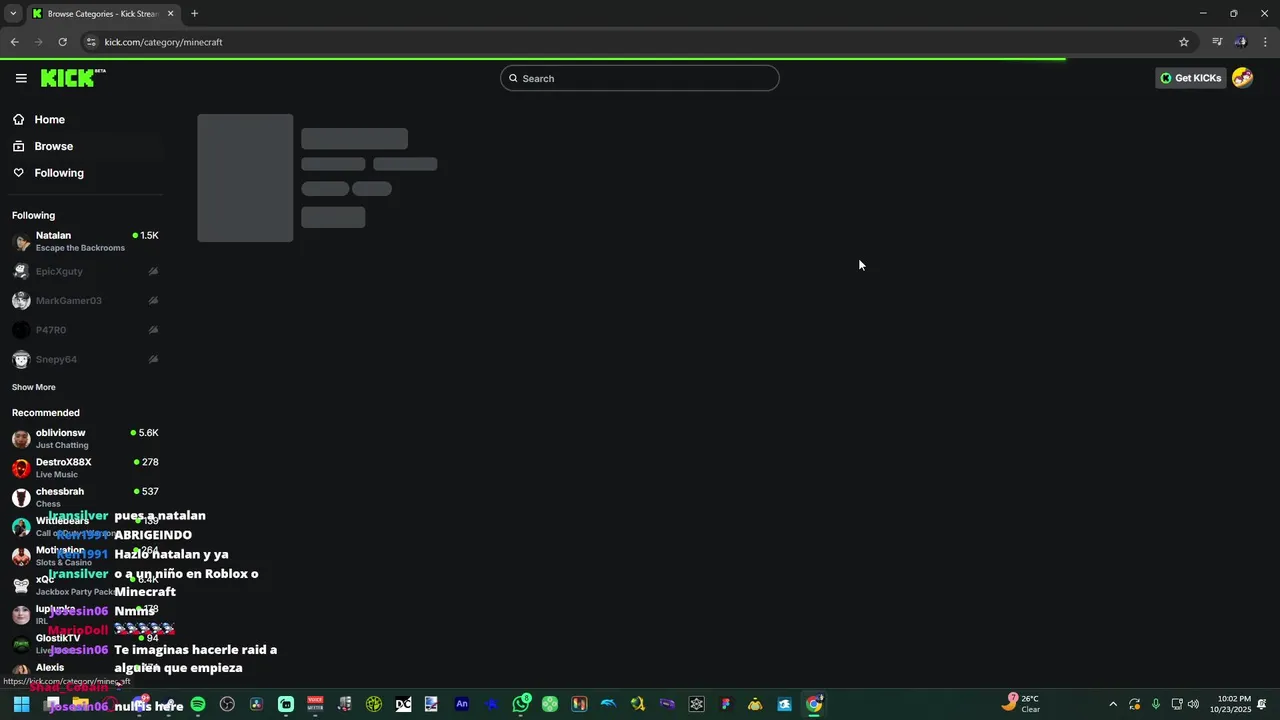Open EpicXguty's offline channel
This screenshot has width=1280, height=720.
[84, 271]
